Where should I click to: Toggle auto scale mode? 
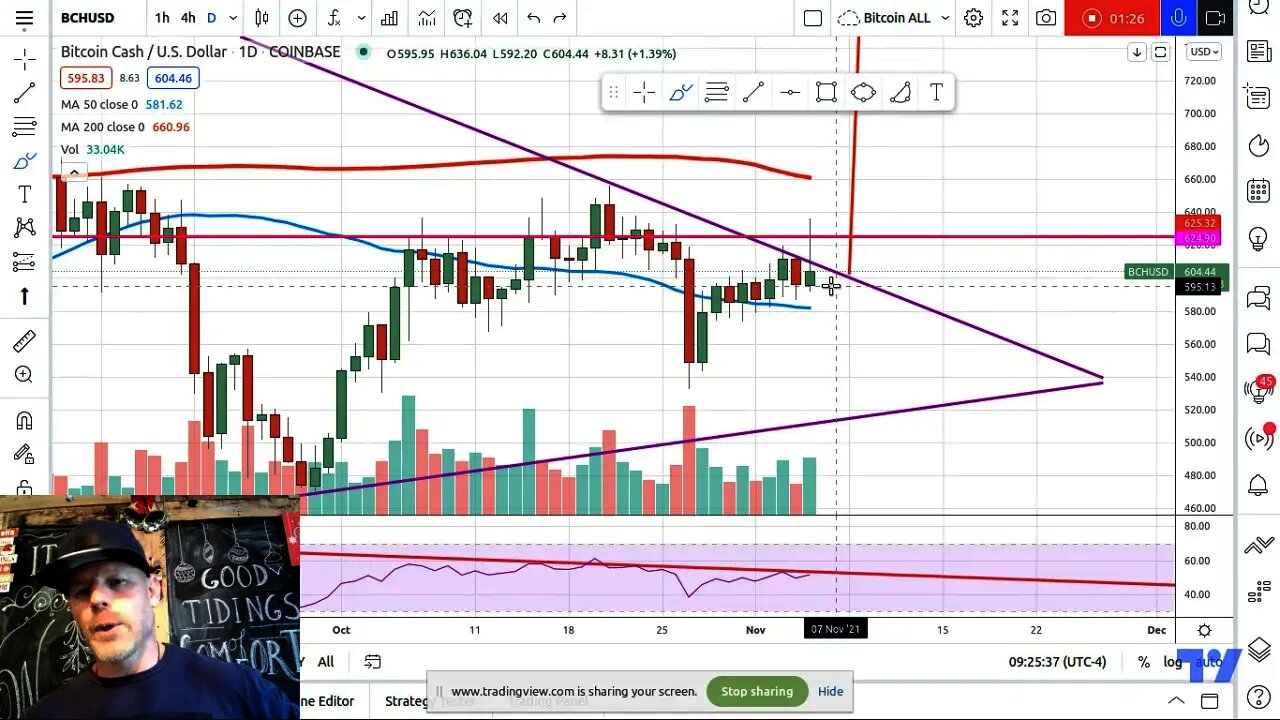(1208, 662)
